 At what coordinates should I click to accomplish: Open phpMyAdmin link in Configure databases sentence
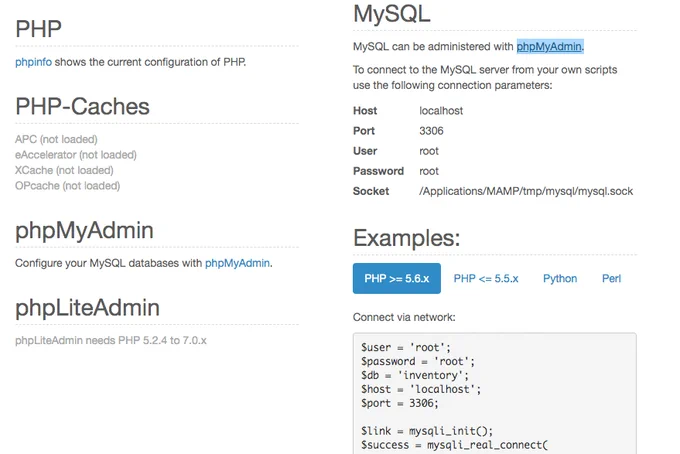click(237, 263)
